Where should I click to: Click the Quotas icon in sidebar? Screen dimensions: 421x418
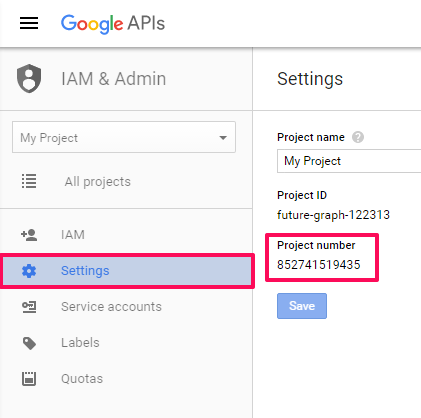[29, 379]
